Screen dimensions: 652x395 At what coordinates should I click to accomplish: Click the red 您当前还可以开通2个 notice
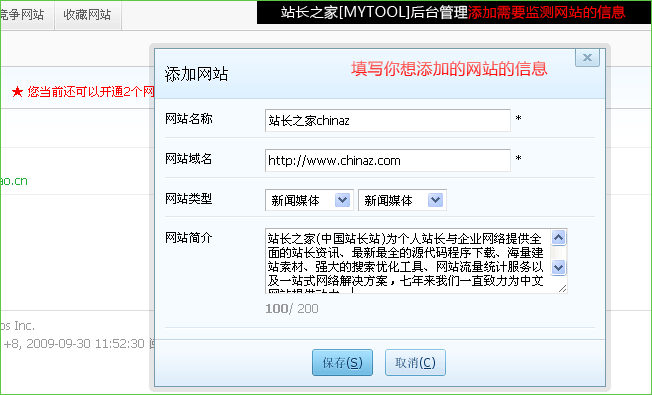[x=83, y=91]
